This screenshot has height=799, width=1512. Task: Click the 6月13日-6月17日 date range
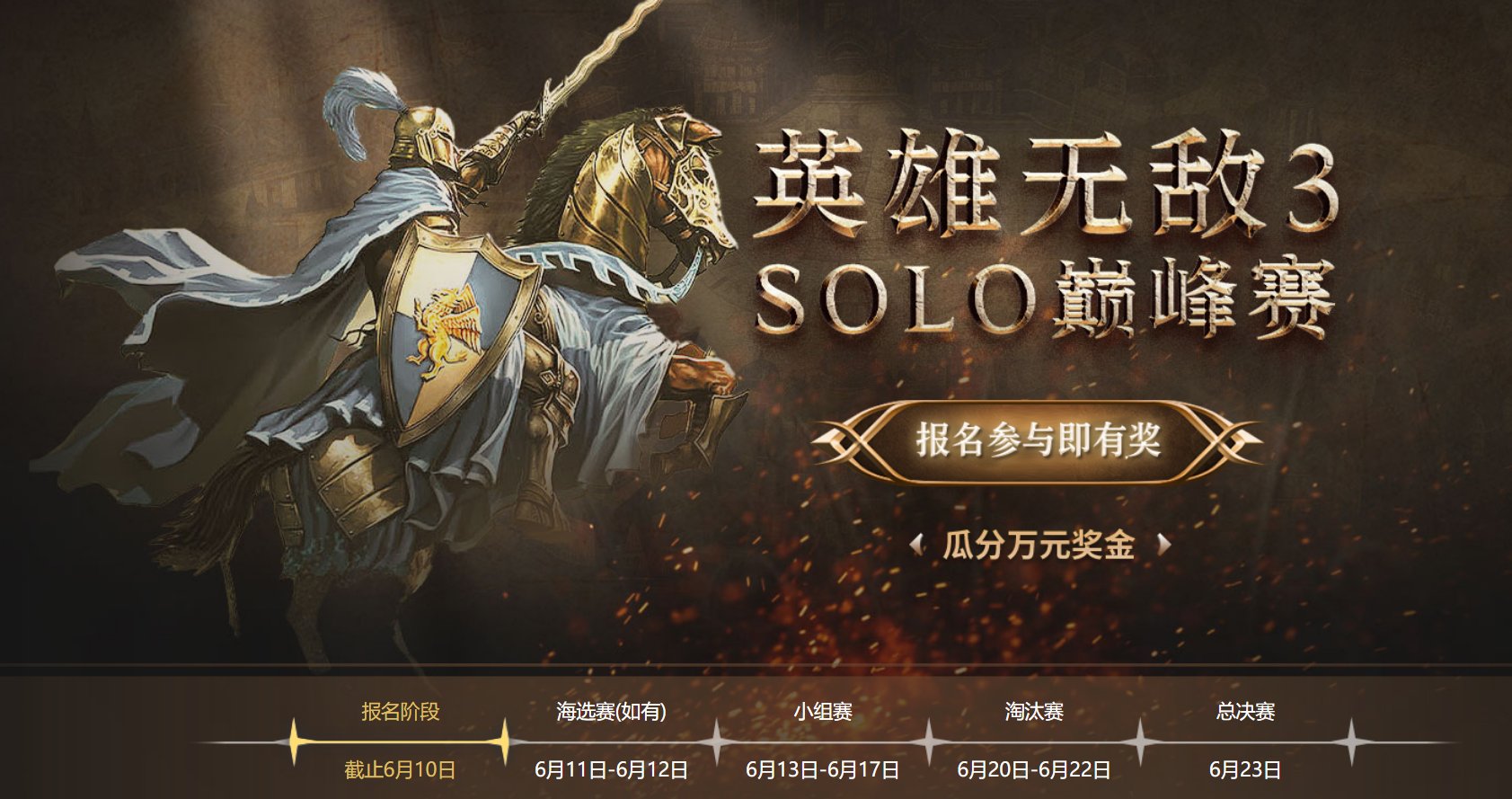coord(823,770)
